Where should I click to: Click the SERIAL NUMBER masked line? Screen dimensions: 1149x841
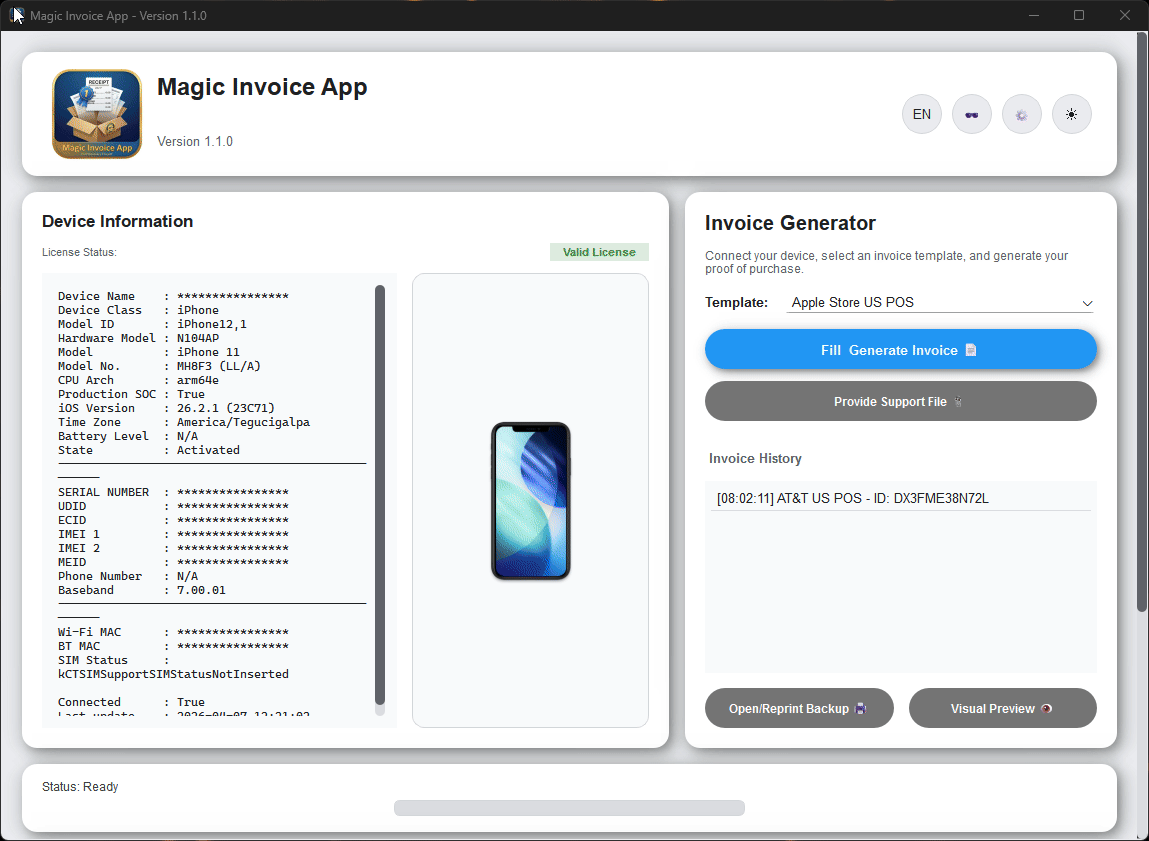click(x=173, y=492)
